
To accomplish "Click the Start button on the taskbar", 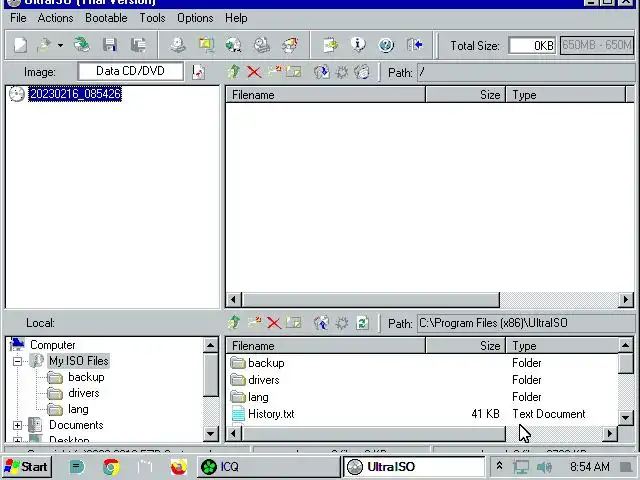I will click(27, 467).
